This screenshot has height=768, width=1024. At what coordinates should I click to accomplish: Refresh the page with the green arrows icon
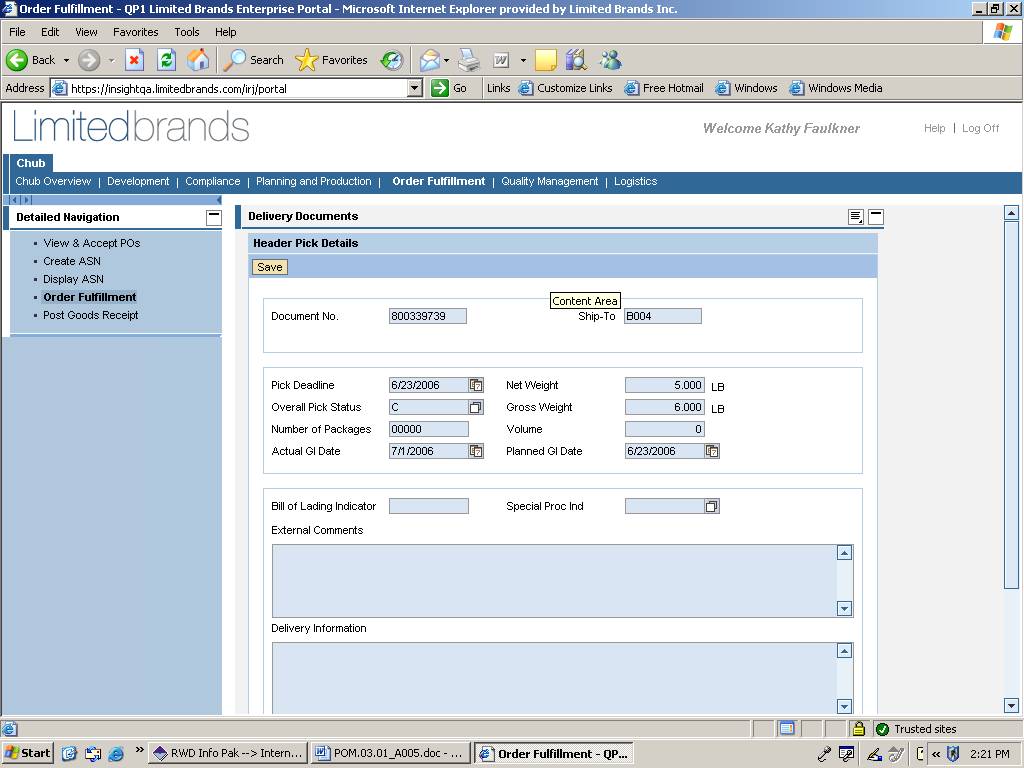[x=167, y=60]
